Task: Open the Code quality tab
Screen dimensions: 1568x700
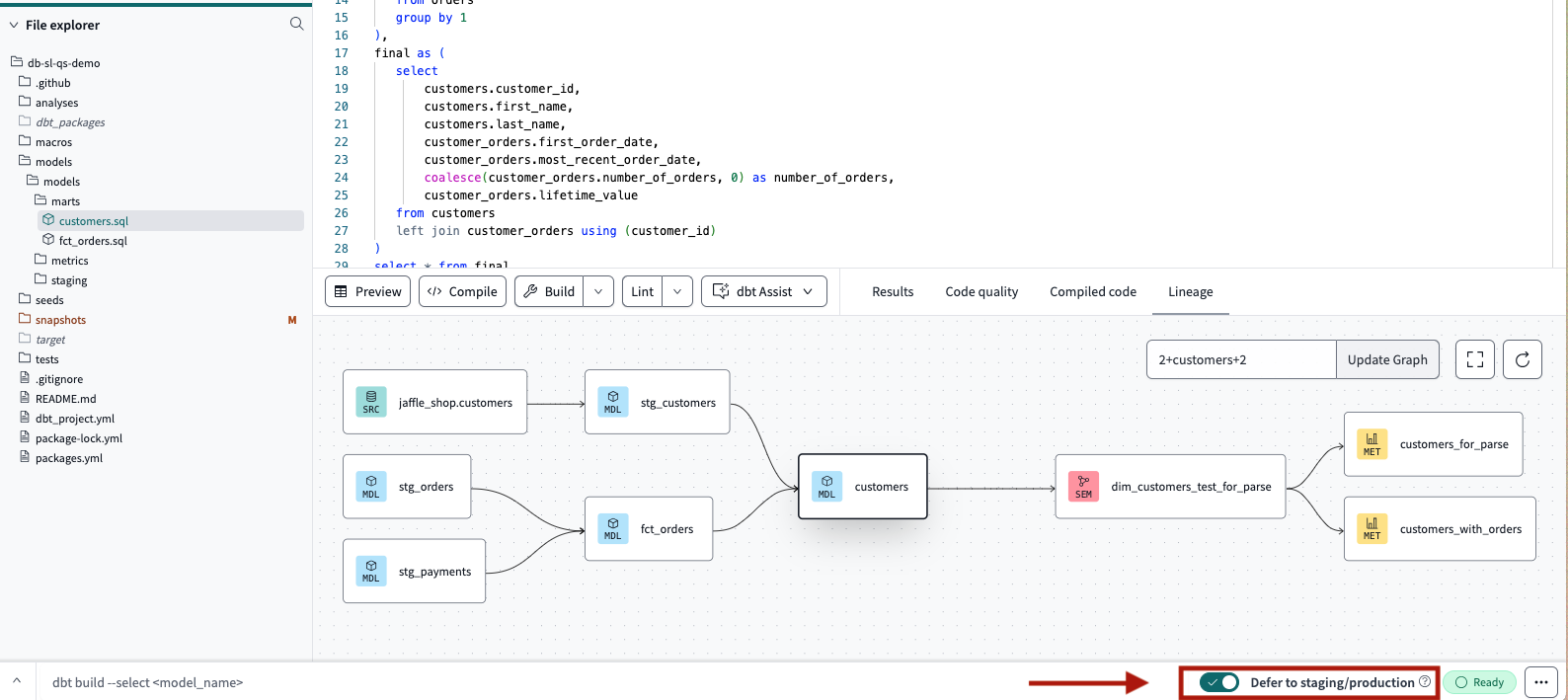Action: tap(980, 291)
